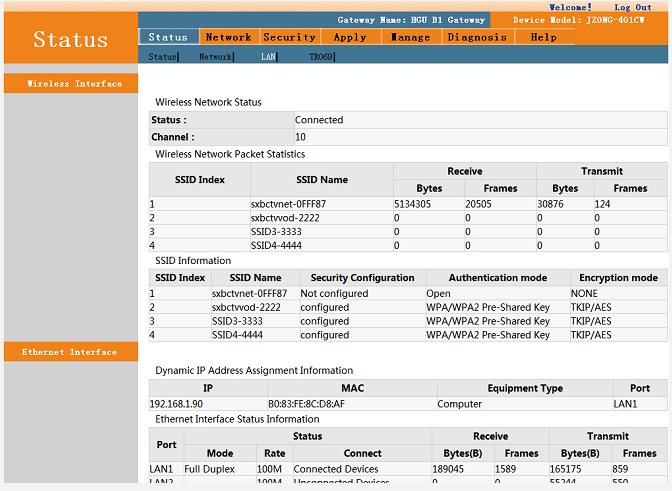
Task: Open the Diagnosis main tab
Action: pos(477,37)
